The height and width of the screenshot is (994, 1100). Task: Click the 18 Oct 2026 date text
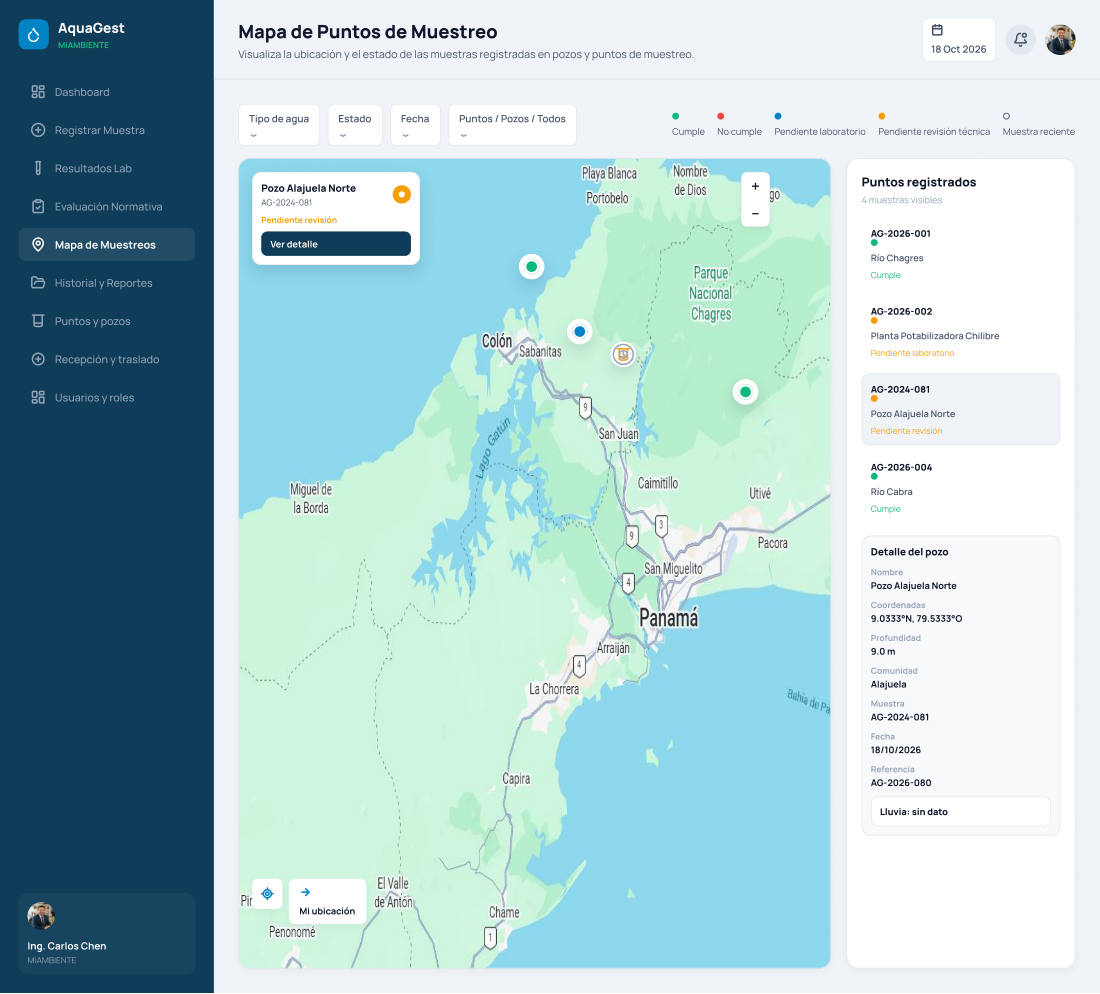pyautogui.click(x=958, y=49)
